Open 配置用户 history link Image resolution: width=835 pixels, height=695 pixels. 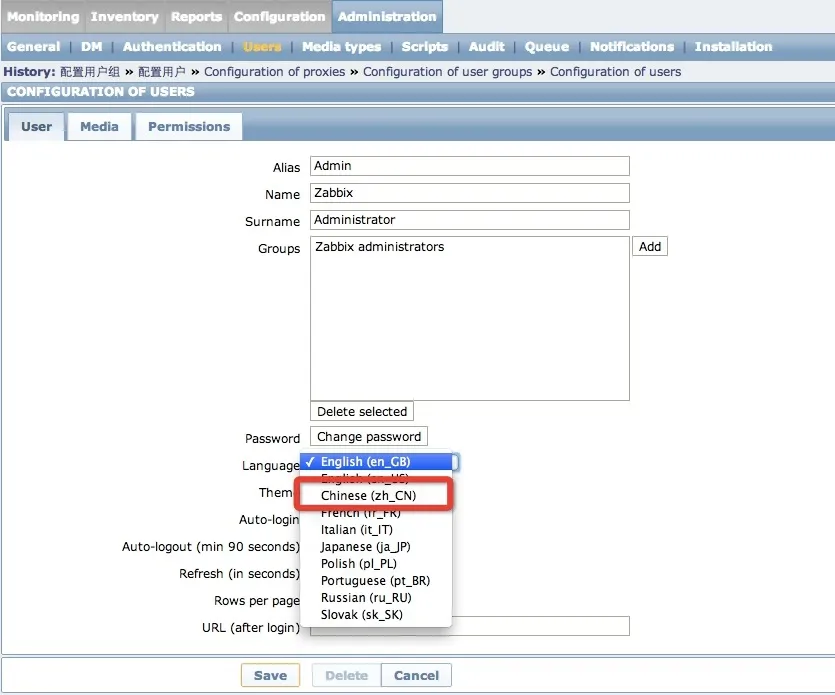161,72
